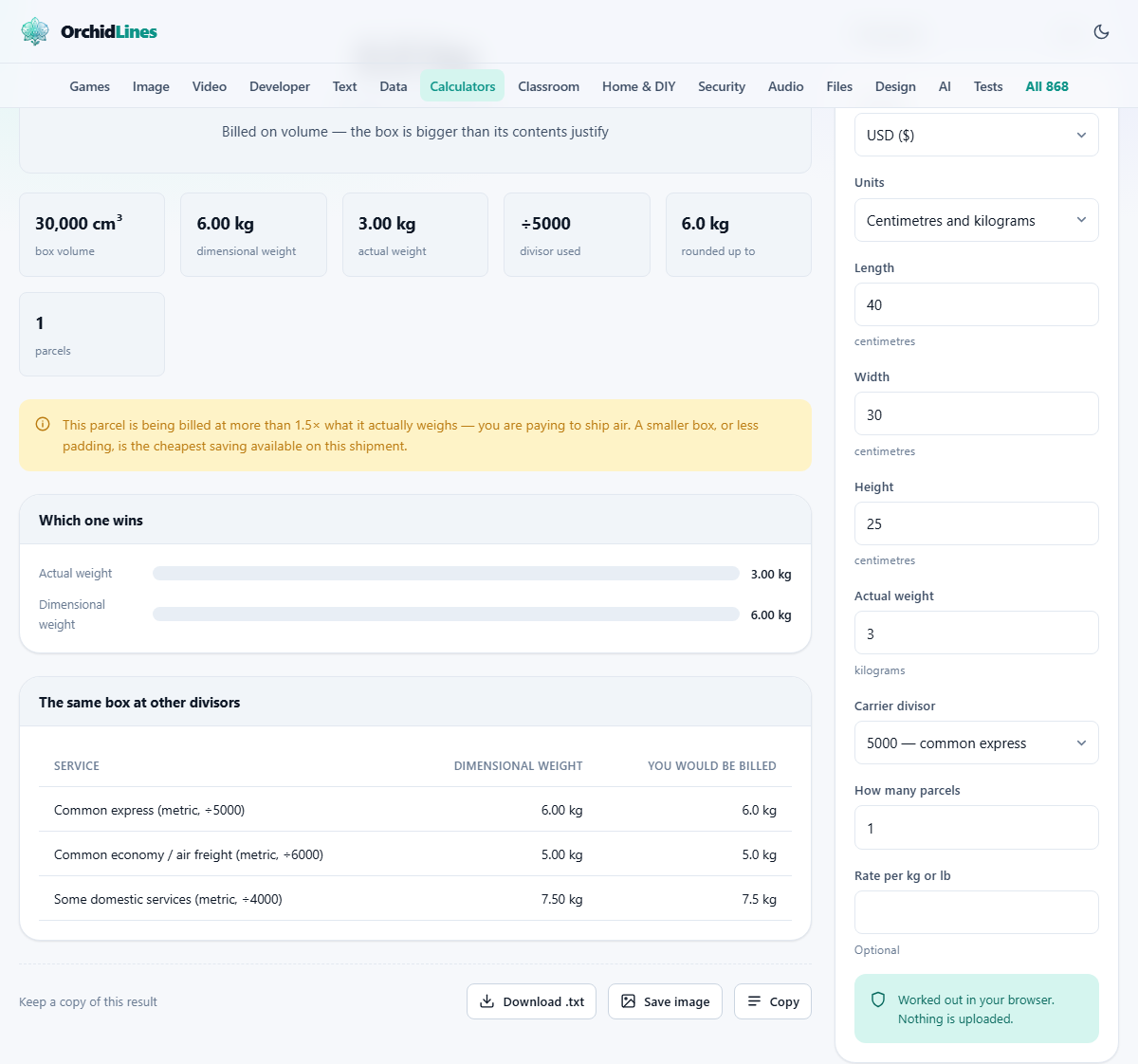Open the USD ($) currency dropdown
This screenshot has width=1138, height=1064.
977,135
